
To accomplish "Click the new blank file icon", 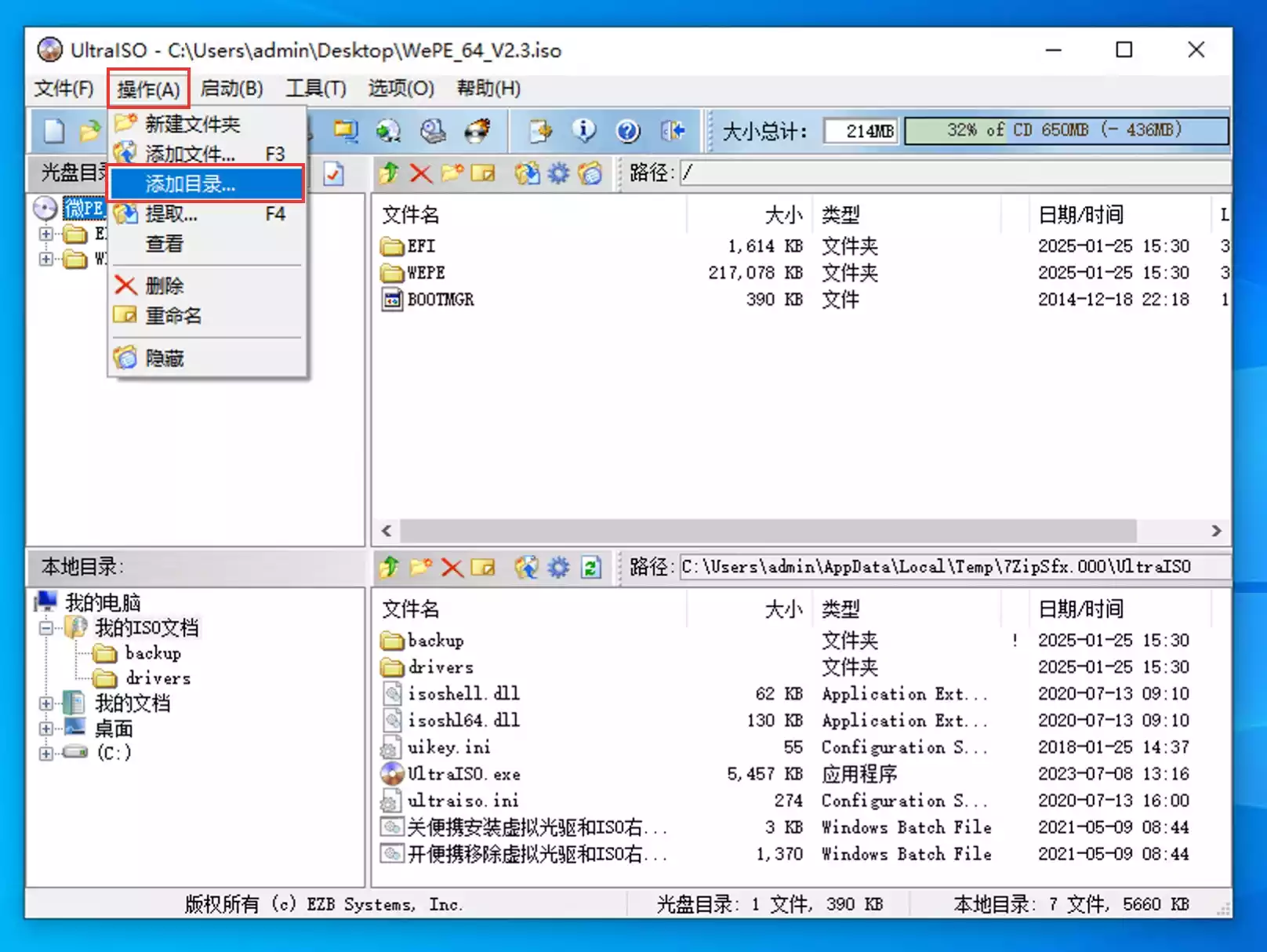I will point(54,131).
